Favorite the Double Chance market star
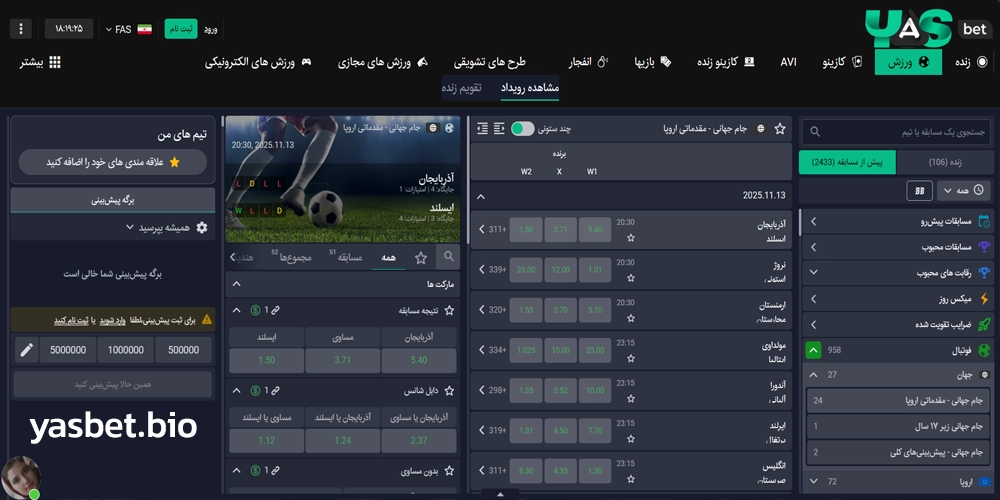 (x=448, y=391)
